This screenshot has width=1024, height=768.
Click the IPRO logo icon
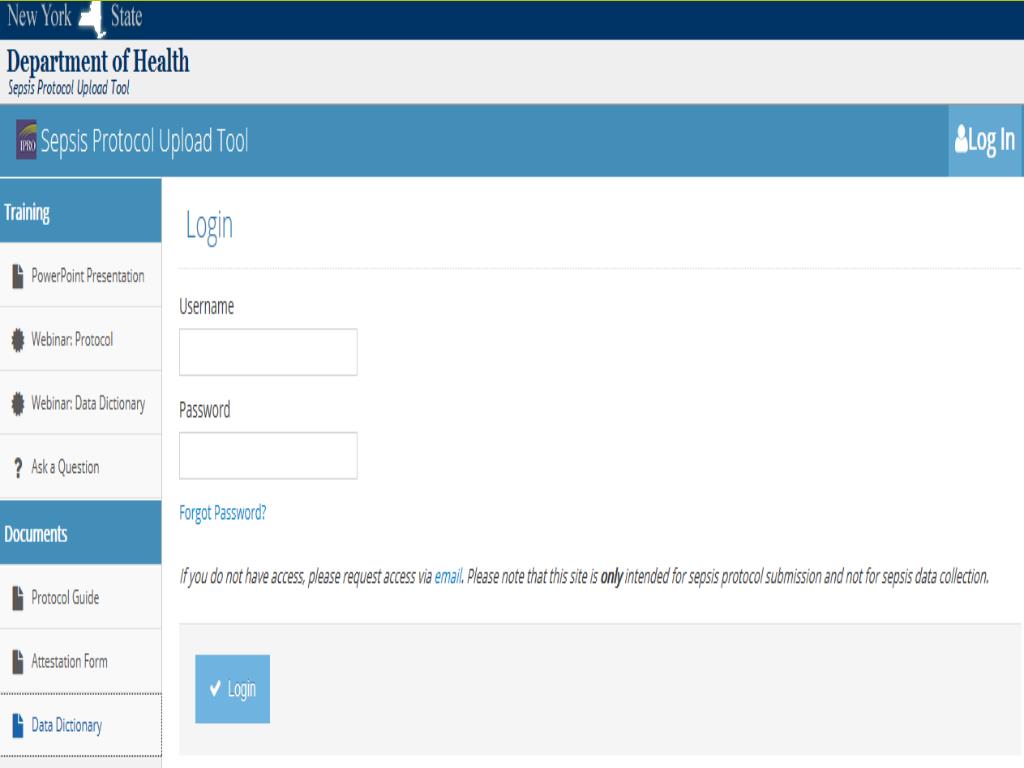(x=26, y=140)
